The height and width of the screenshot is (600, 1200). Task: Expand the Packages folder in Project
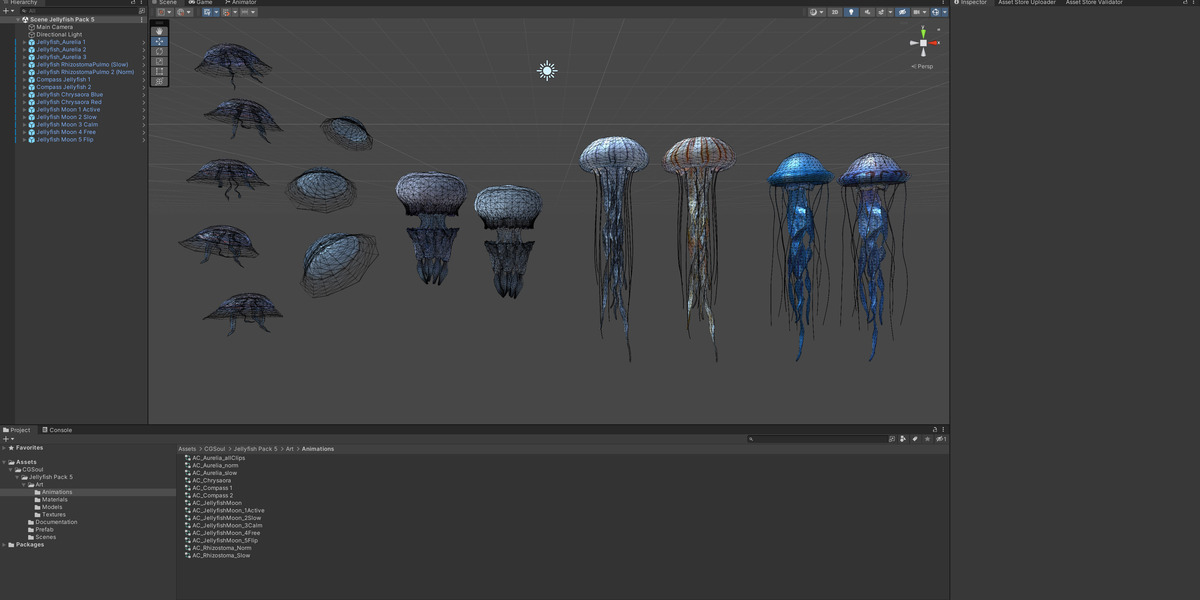tap(4, 545)
